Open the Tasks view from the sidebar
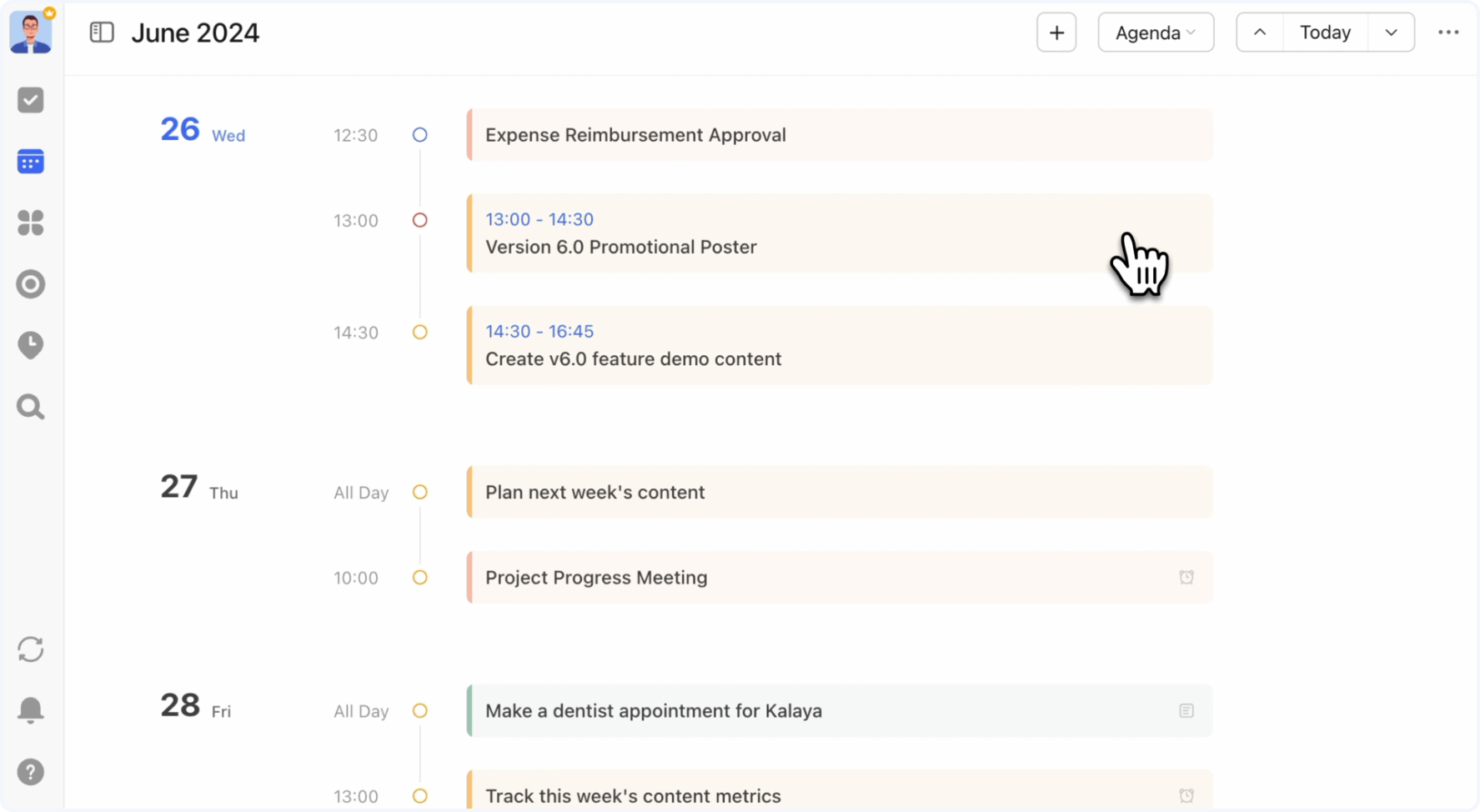This screenshot has height=812, width=1480. (30, 99)
